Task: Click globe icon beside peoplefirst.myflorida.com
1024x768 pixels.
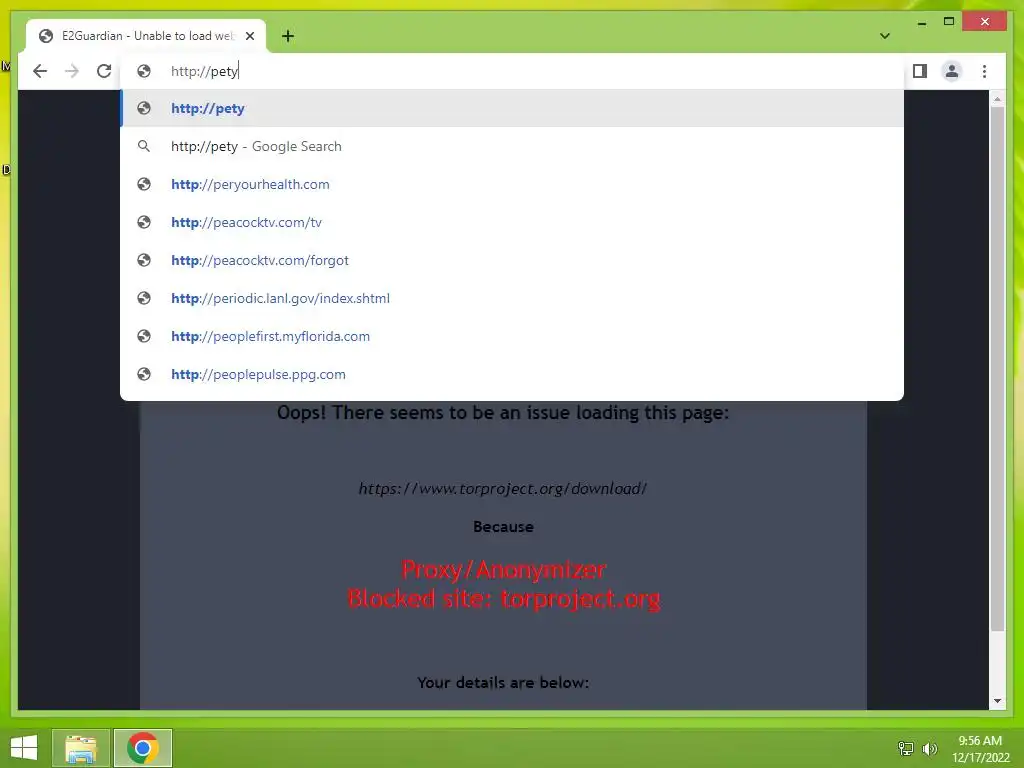Action: point(144,336)
